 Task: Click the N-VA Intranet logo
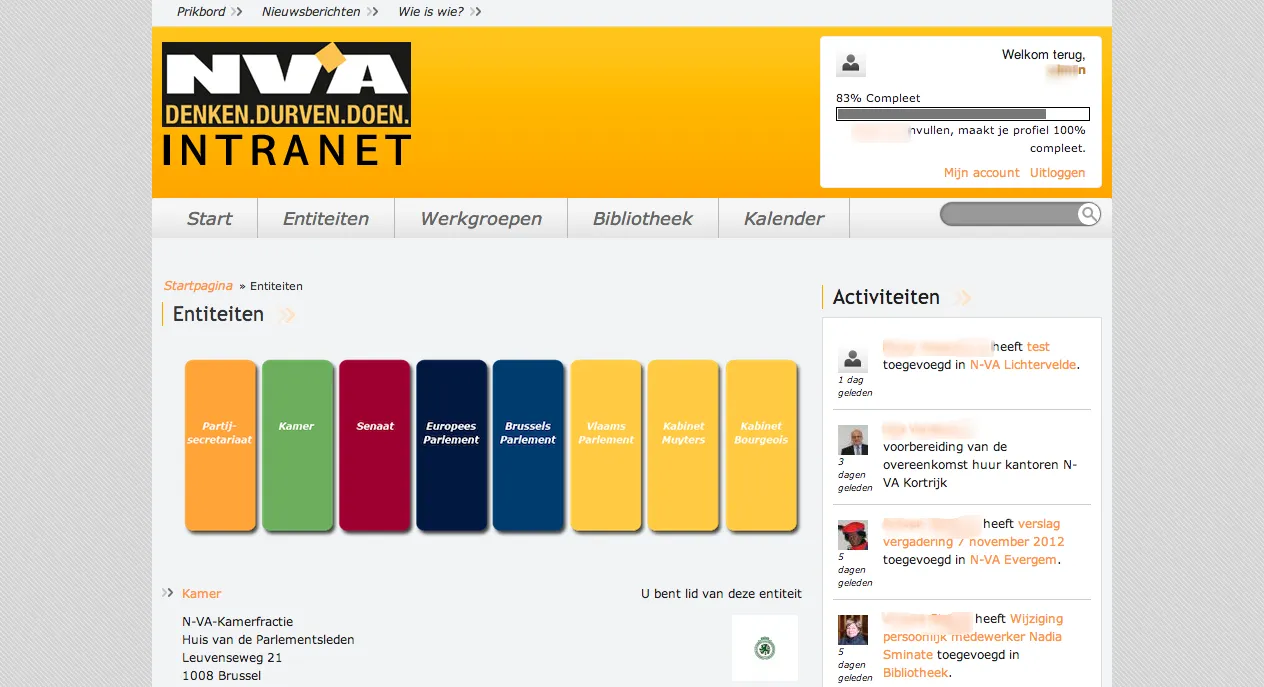click(286, 103)
